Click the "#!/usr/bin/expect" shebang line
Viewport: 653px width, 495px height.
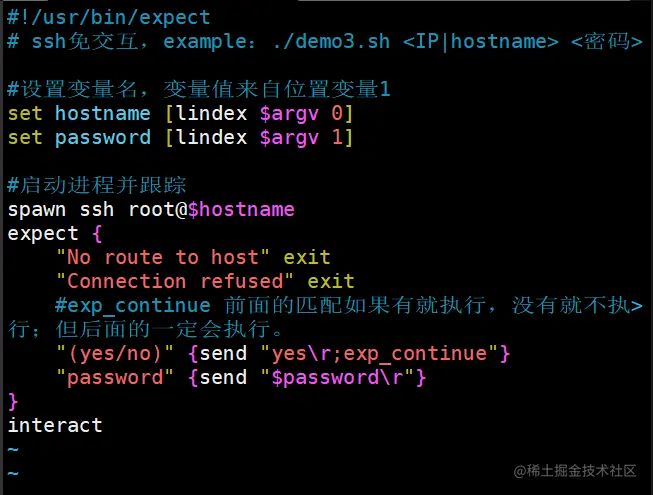[109, 17]
